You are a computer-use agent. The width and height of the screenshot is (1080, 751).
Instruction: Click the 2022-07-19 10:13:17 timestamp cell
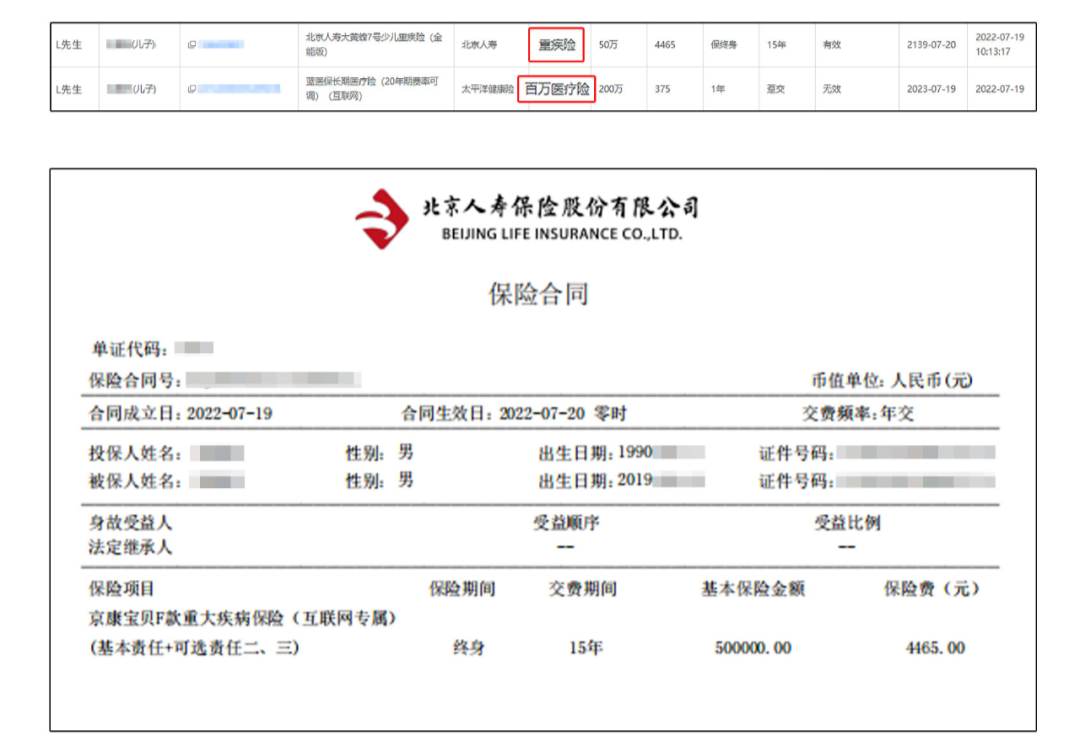click(999, 44)
